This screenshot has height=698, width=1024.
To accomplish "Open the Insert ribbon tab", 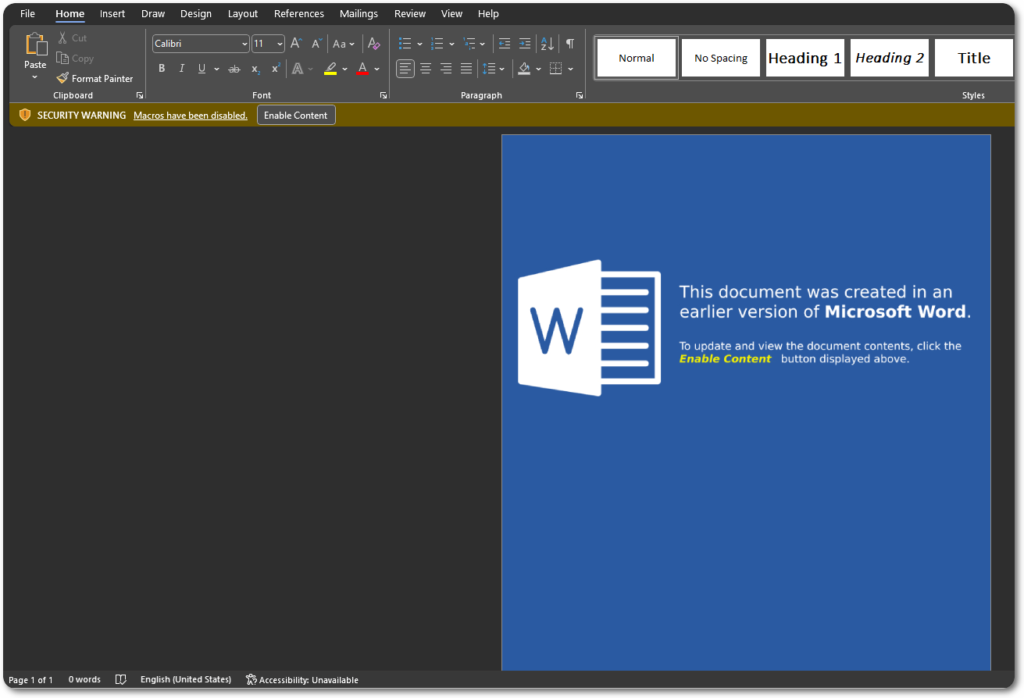I will 112,14.
